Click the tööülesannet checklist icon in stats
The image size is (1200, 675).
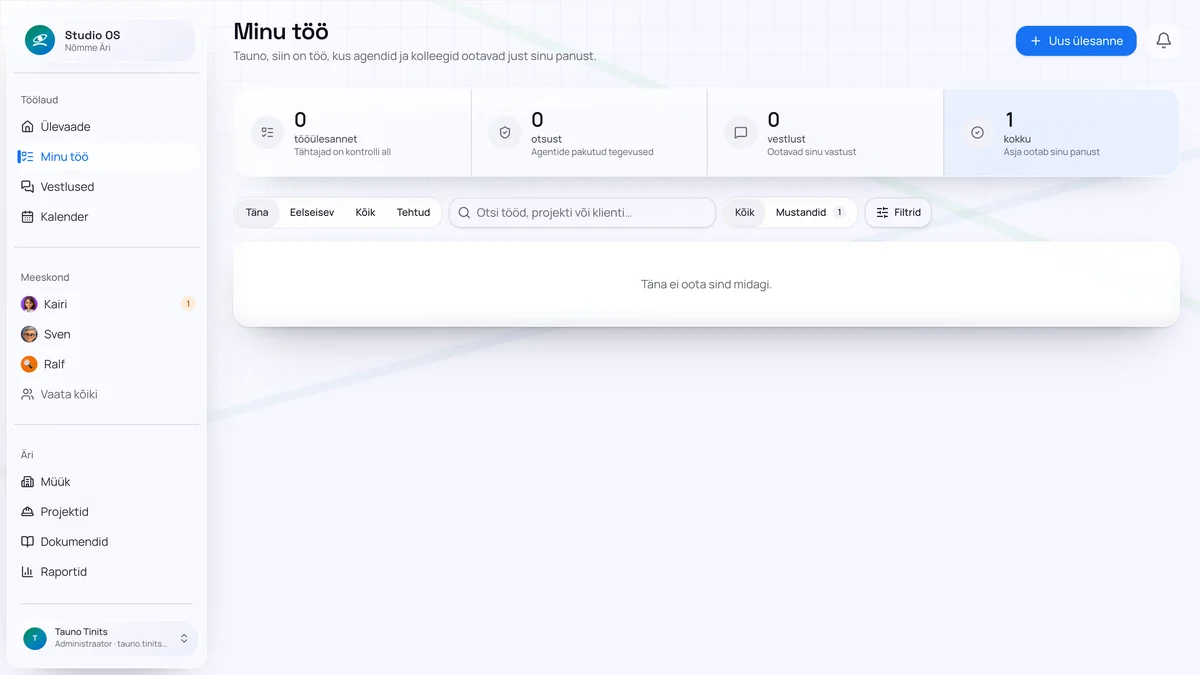tap(267, 132)
